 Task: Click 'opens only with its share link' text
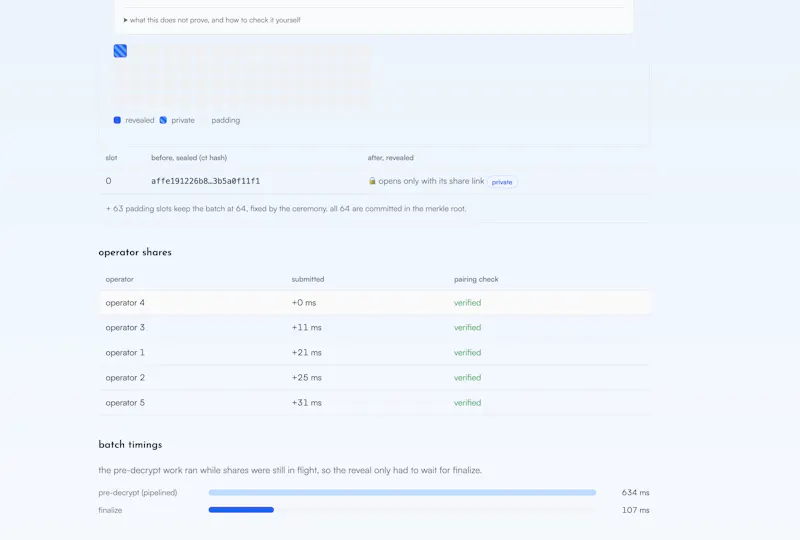pyautogui.click(x=431, y=181)
